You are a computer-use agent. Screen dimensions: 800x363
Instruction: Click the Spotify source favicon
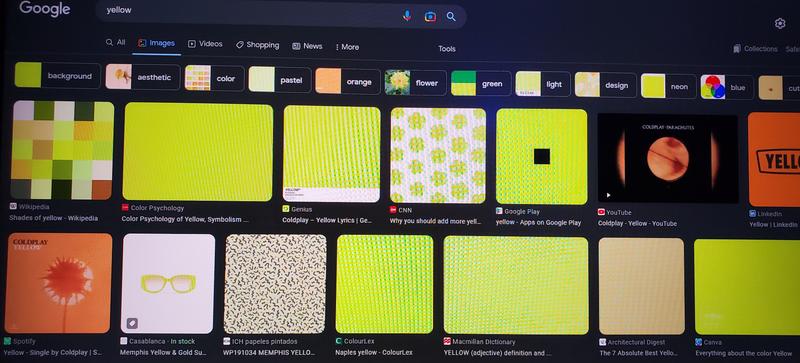7,341
